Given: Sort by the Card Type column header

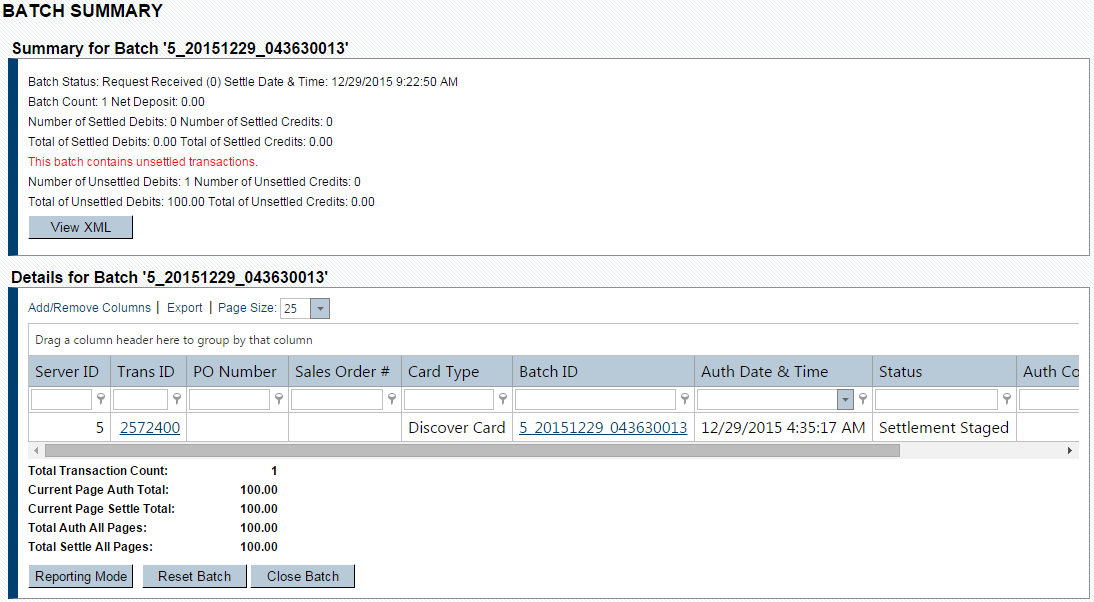Looking at the screenshot, I should coord(444,372).
